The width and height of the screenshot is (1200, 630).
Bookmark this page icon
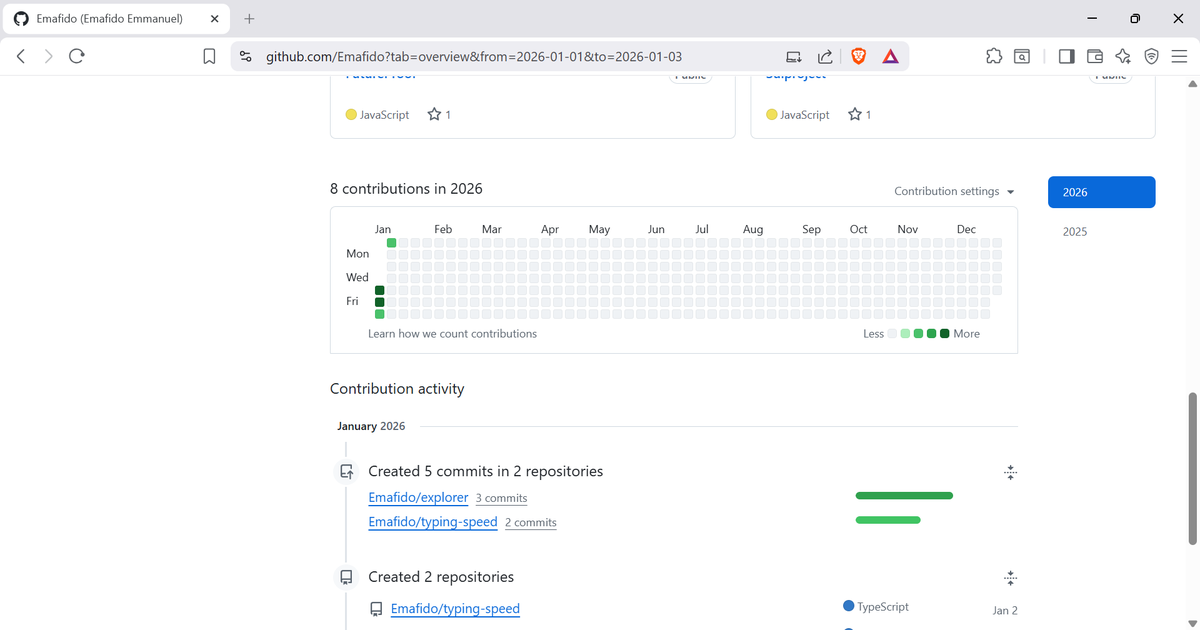pyautogui.click(x=209, y=57)
